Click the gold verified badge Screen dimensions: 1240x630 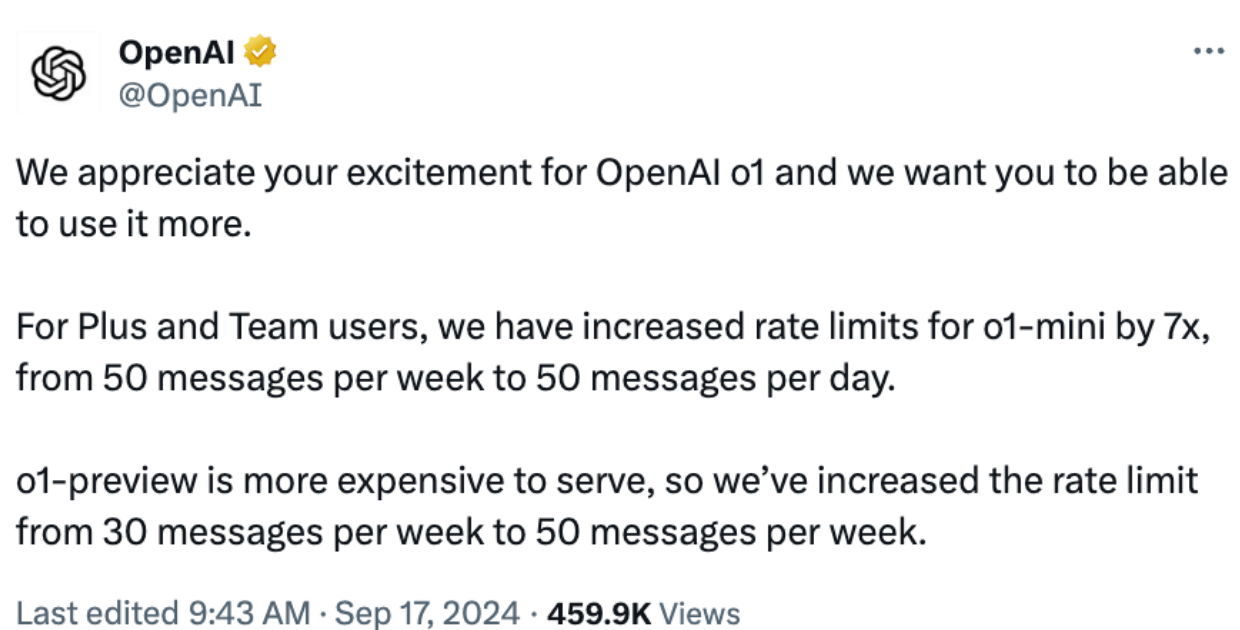[x=263, y=50]
